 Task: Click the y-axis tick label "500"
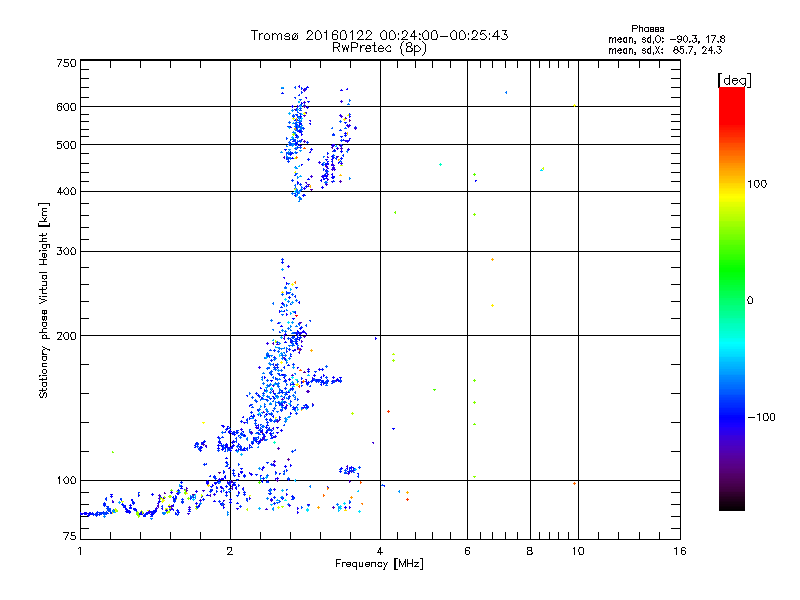(x=66, y=145)
